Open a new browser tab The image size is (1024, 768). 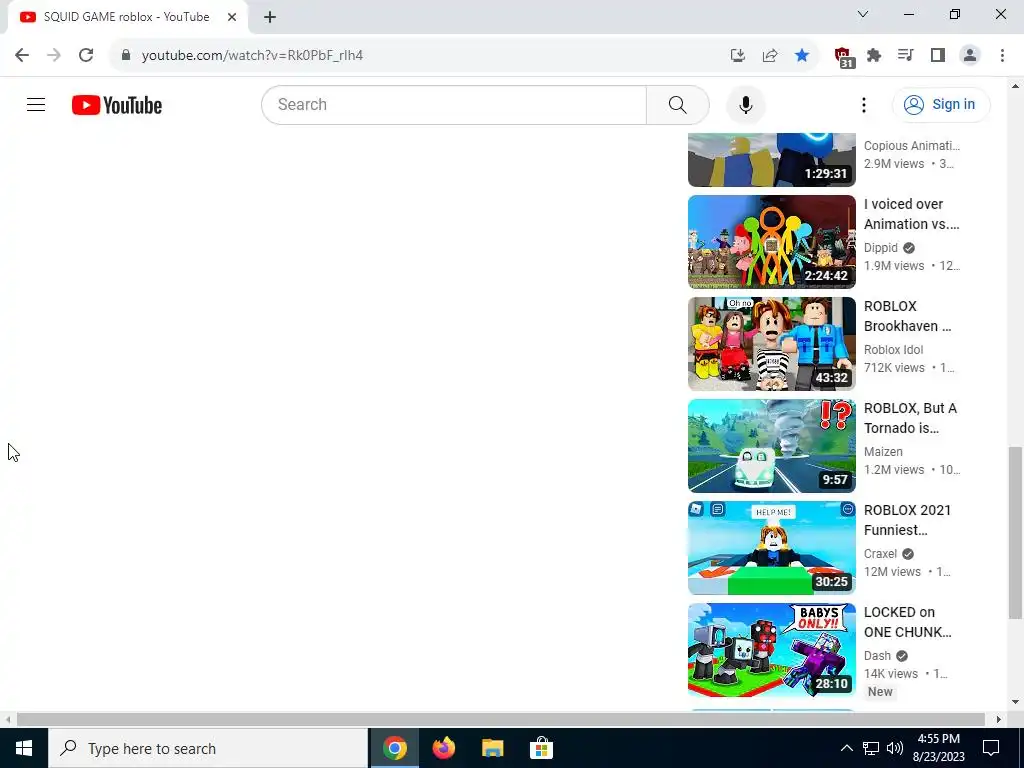pos(270,17)
